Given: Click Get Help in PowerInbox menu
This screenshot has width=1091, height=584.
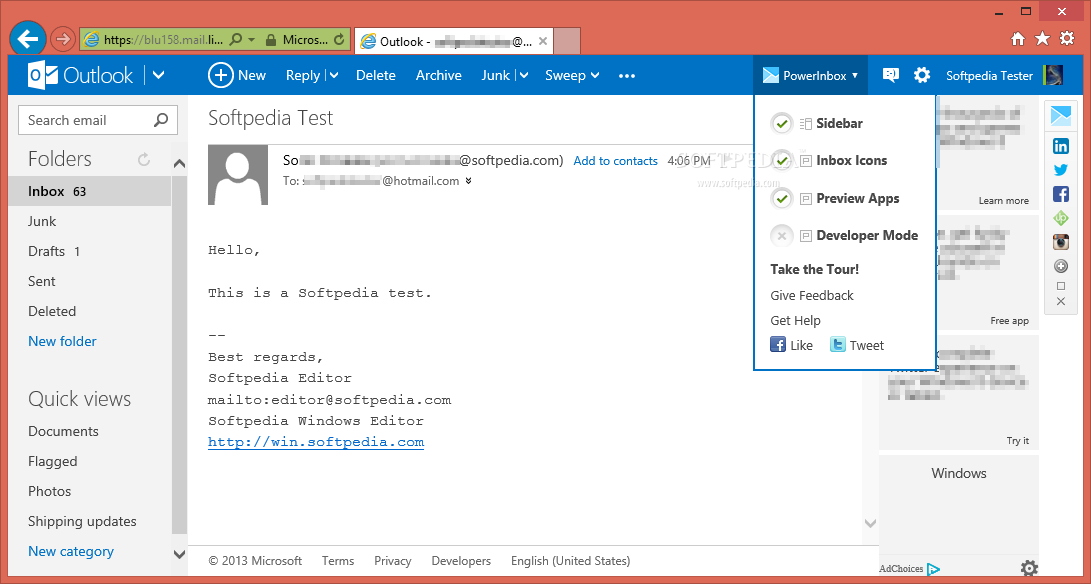Looking at the screenshot, I should [x=795, y=320].
